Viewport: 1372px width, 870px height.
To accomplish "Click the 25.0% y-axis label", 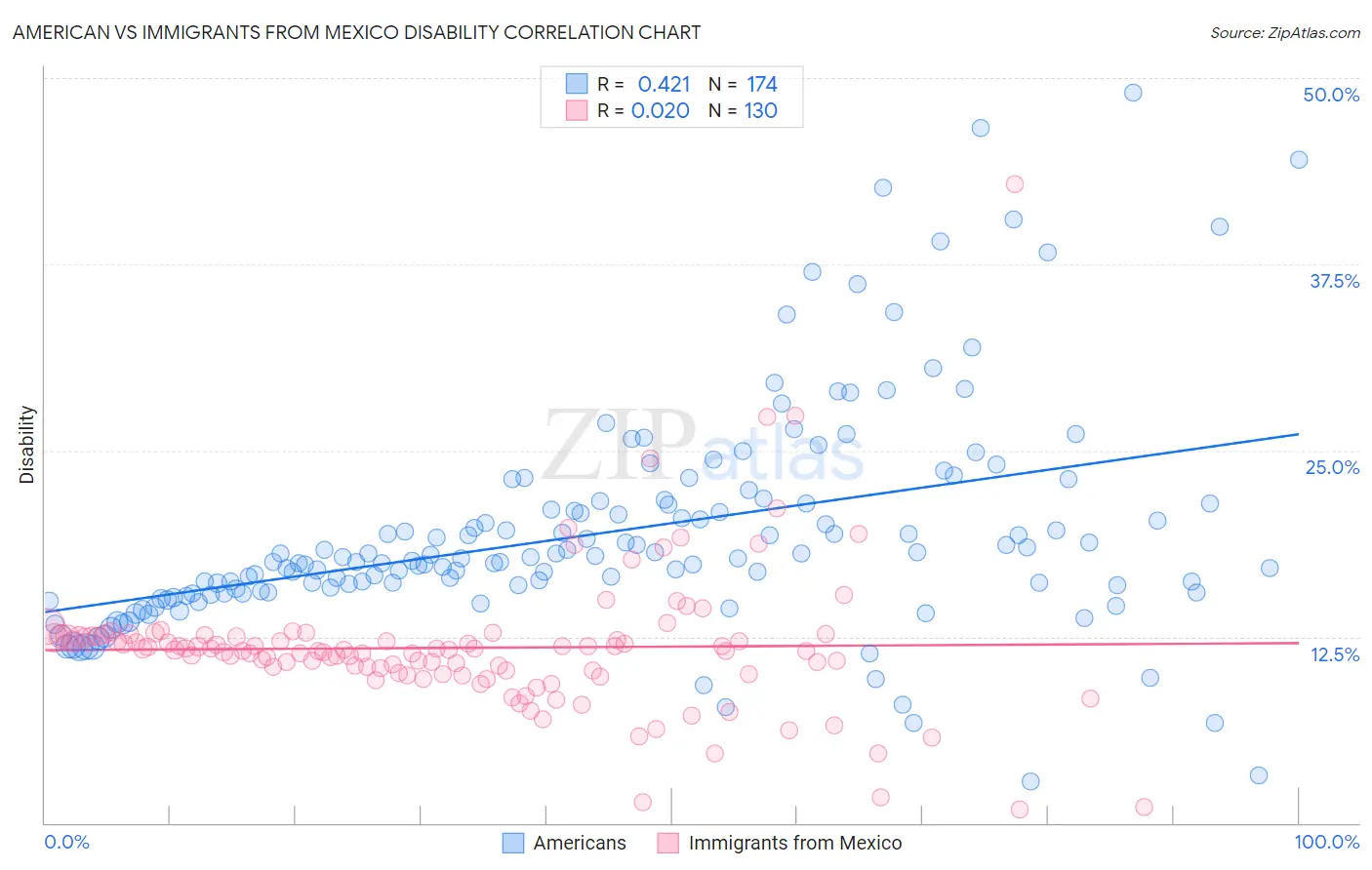I will 1332,467.
